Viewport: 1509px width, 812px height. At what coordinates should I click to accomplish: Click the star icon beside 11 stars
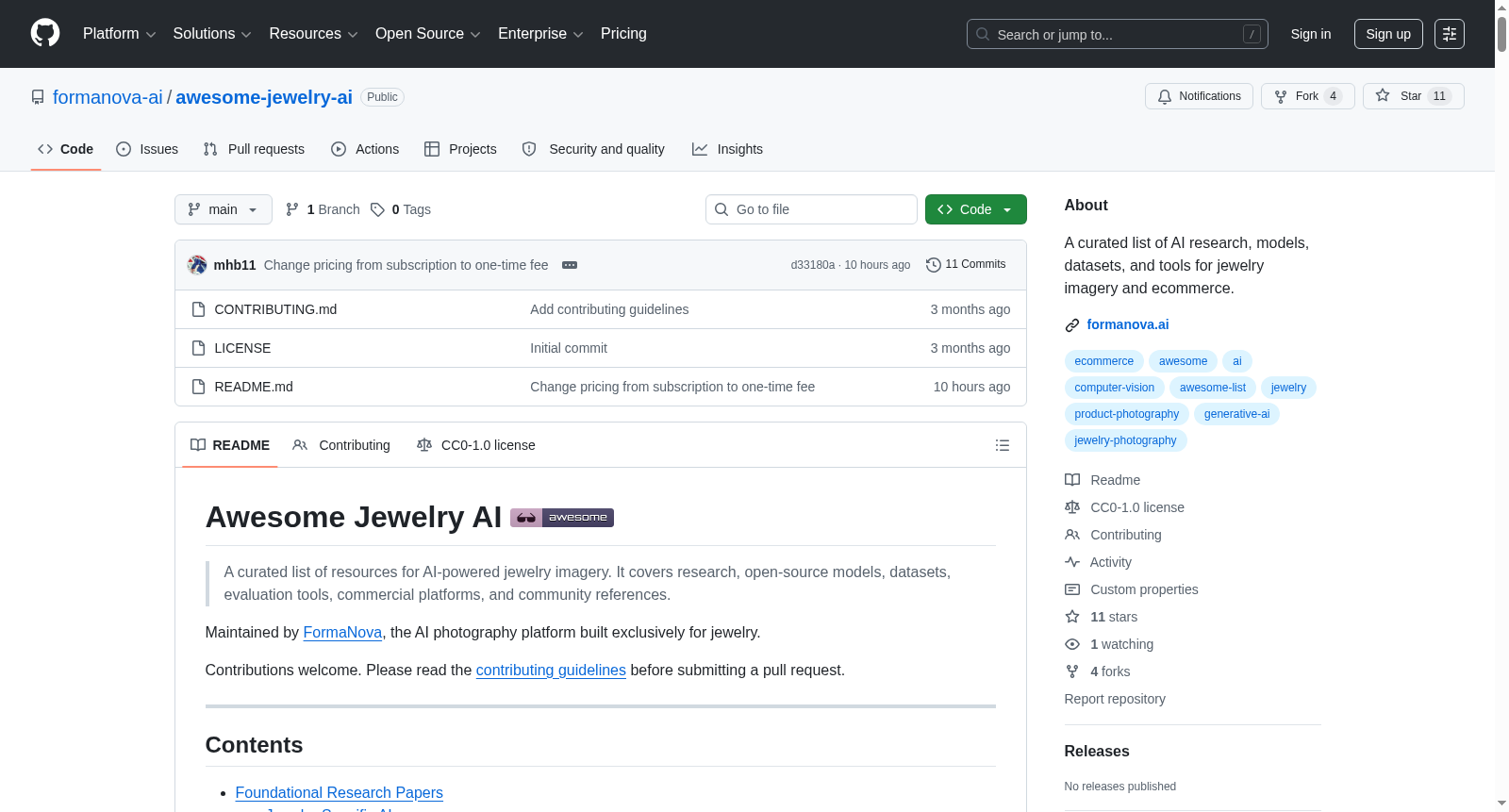click(x=1072, y=617)
